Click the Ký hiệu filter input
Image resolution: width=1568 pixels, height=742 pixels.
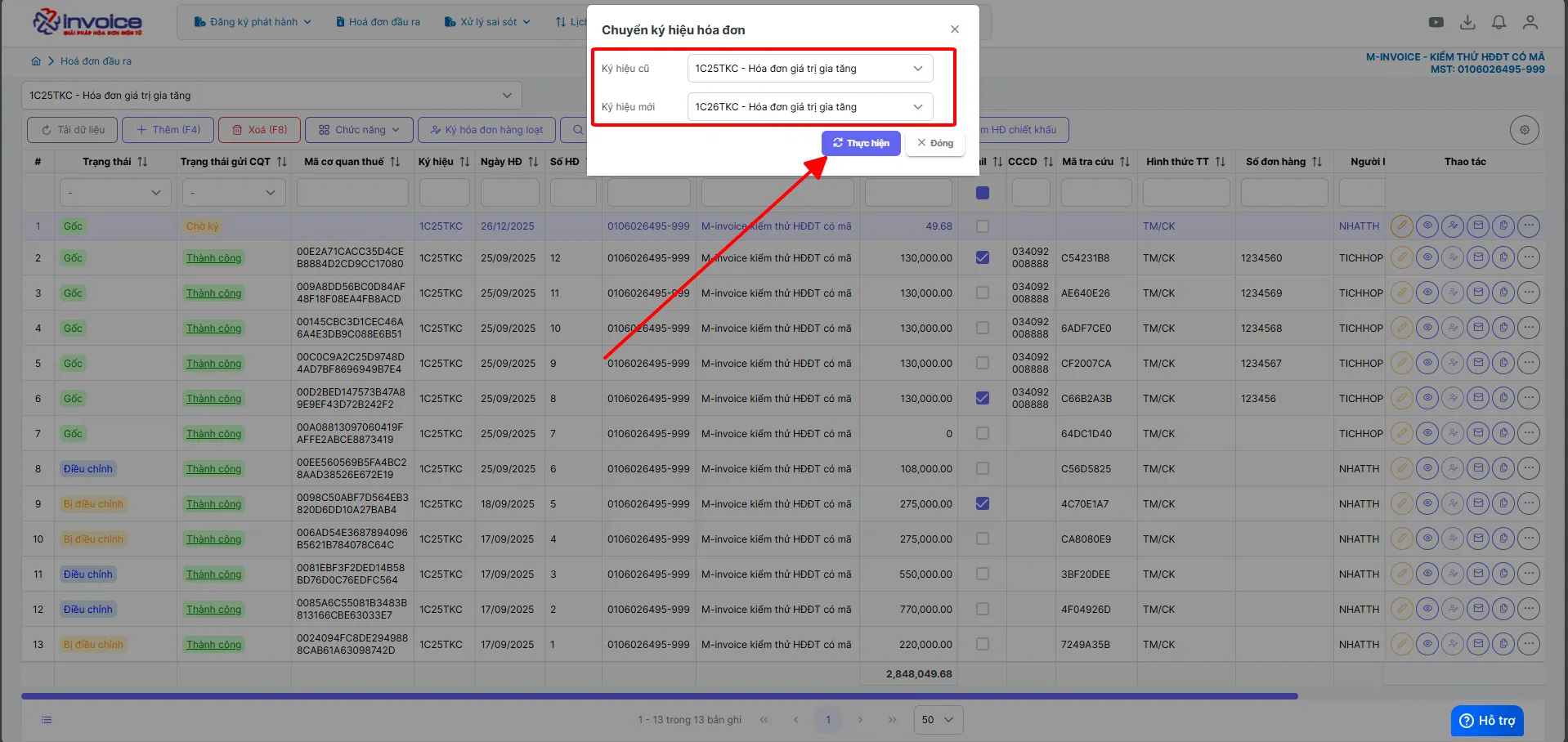[x=444, y=193]
